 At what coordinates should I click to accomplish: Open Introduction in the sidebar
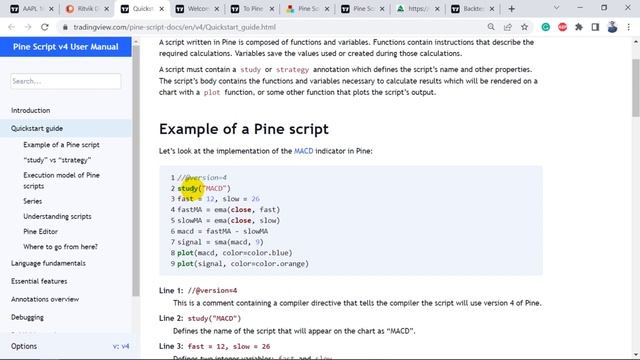click(x=31, y=110)
